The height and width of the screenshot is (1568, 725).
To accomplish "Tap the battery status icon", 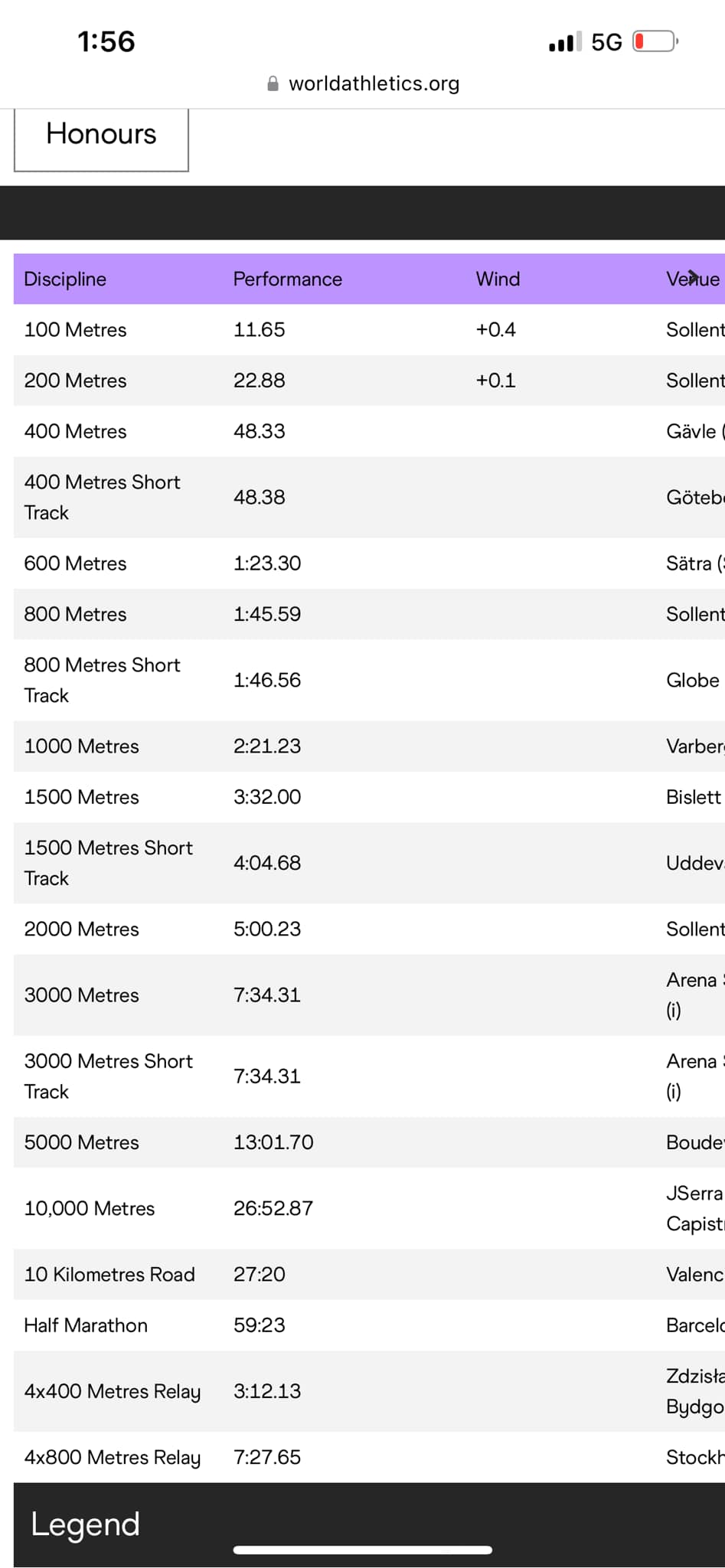I will click(656, 41).
